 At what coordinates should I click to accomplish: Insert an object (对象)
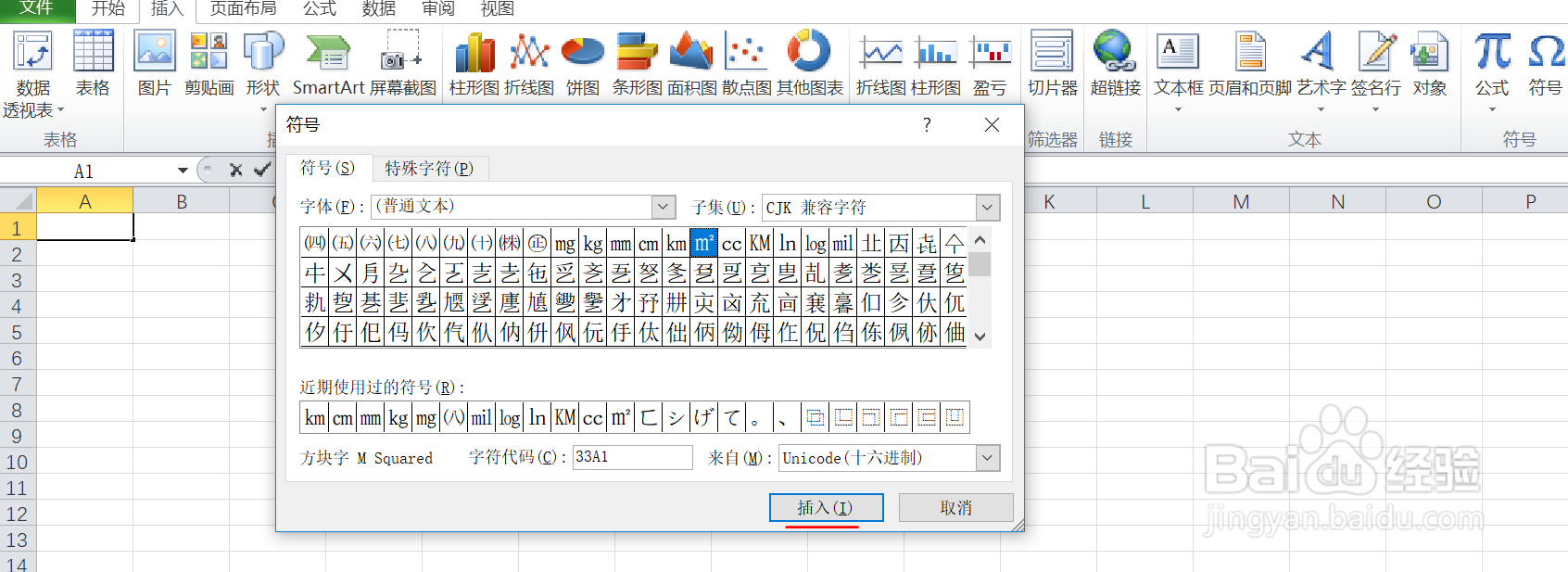click(1430, 63)
